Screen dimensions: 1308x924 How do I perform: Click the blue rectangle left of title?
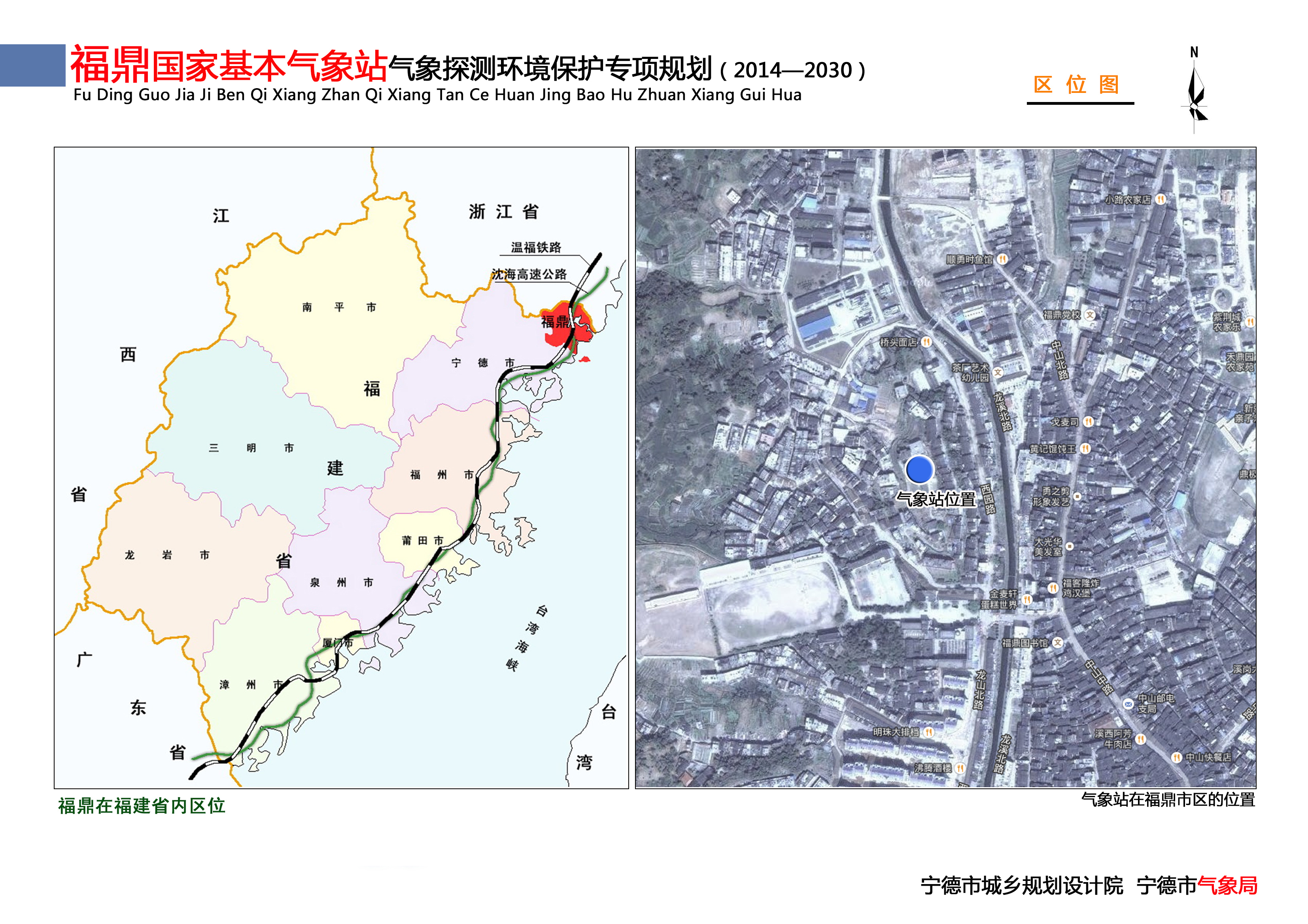(32, 66)
